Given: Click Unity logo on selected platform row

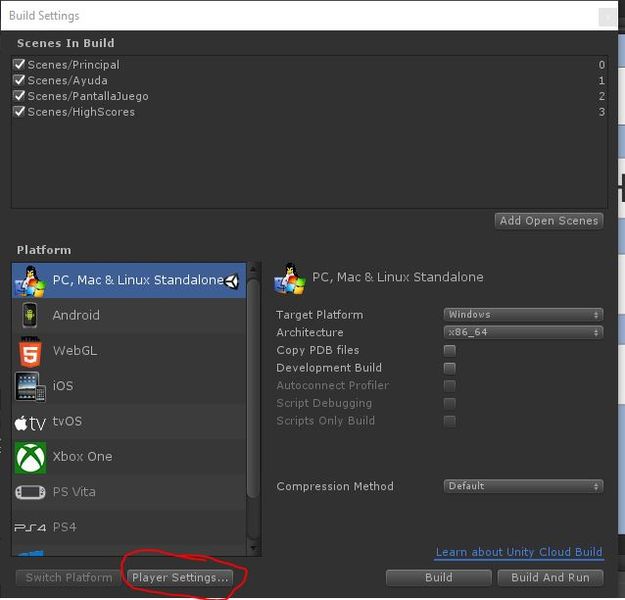Looking at the screenshot, I should (x=232, y=281).
